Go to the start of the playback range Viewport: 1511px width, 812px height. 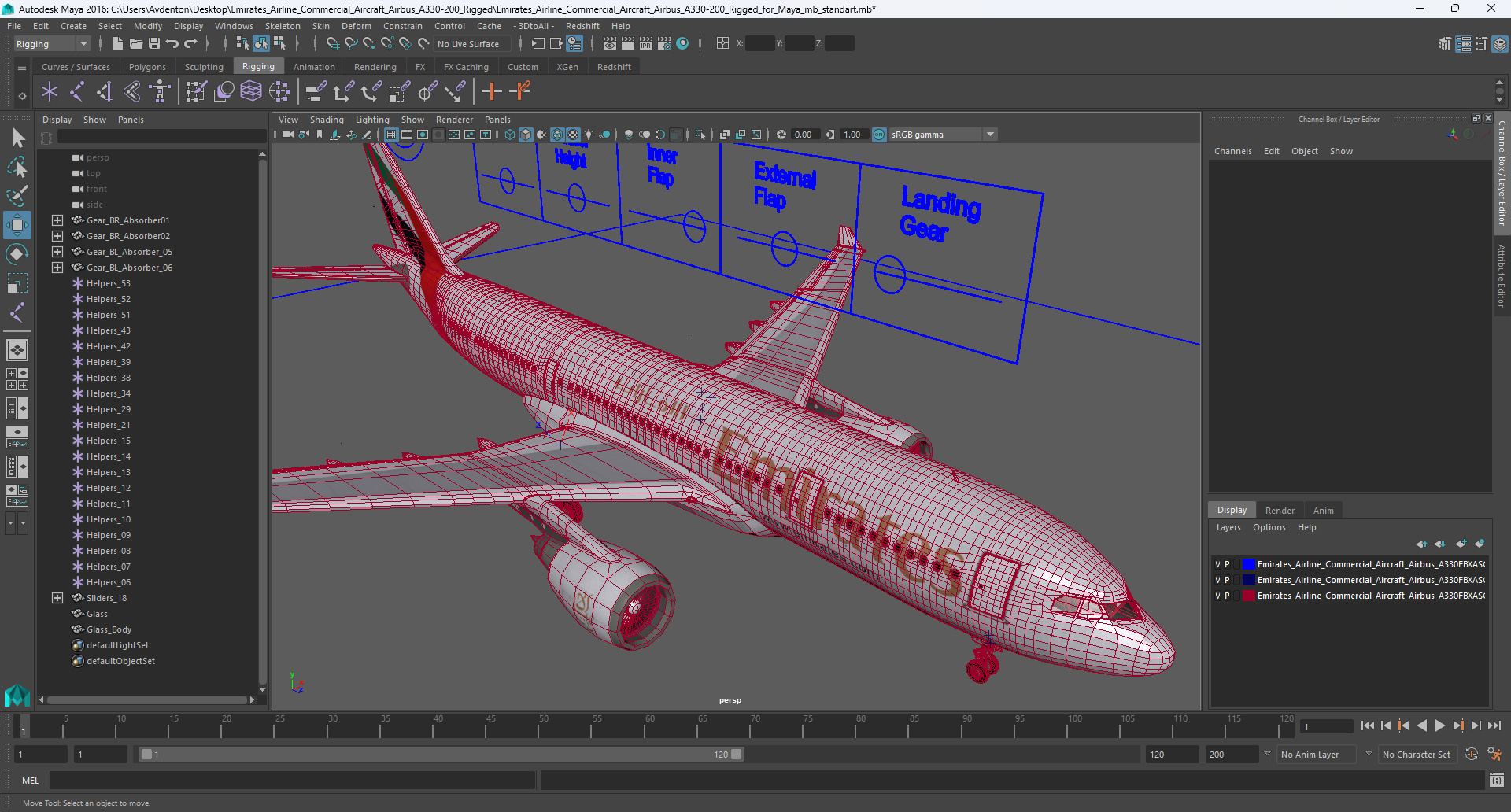(1367, 726)
